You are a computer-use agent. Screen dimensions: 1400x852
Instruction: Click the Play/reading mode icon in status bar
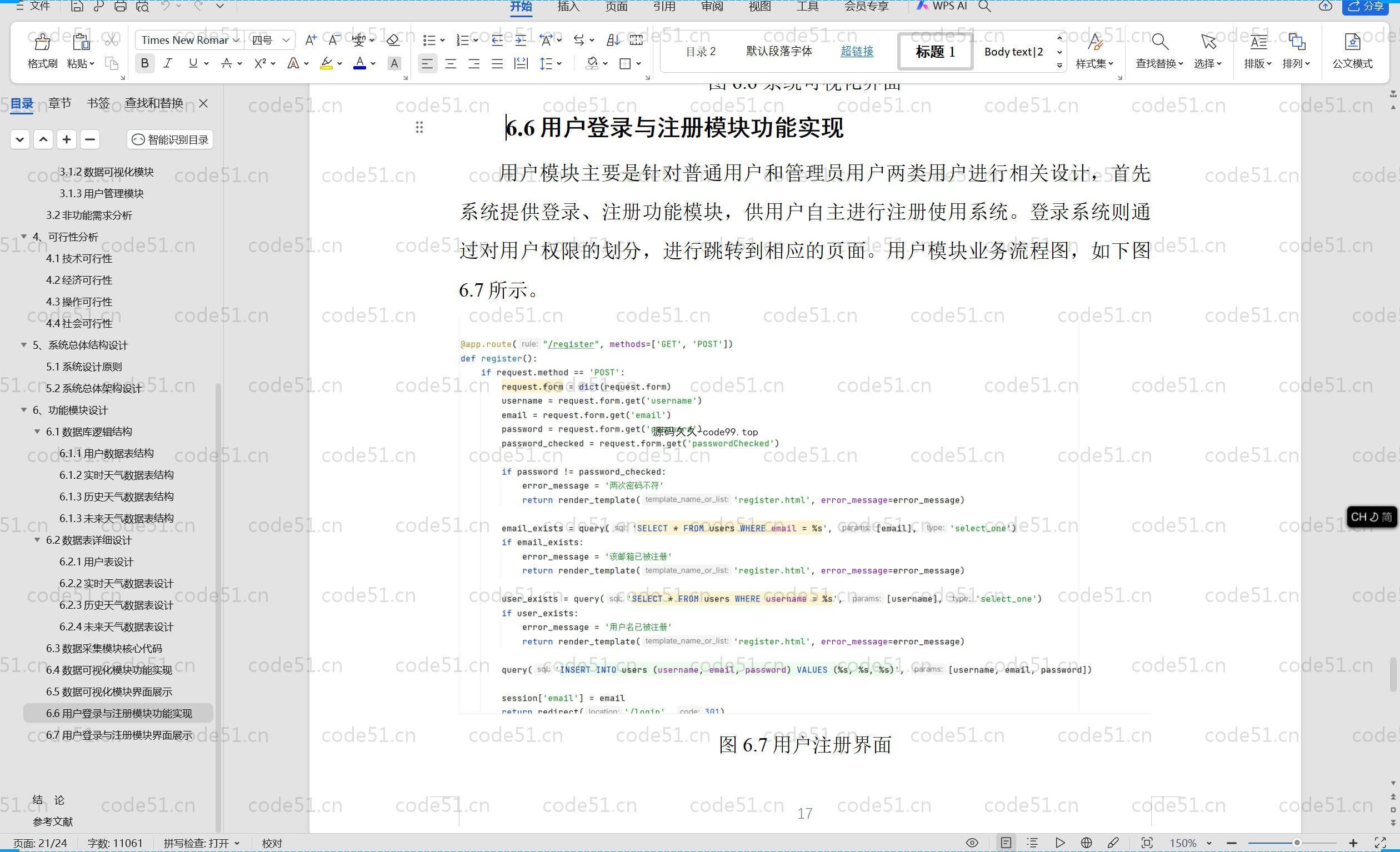click(1059, 843)
